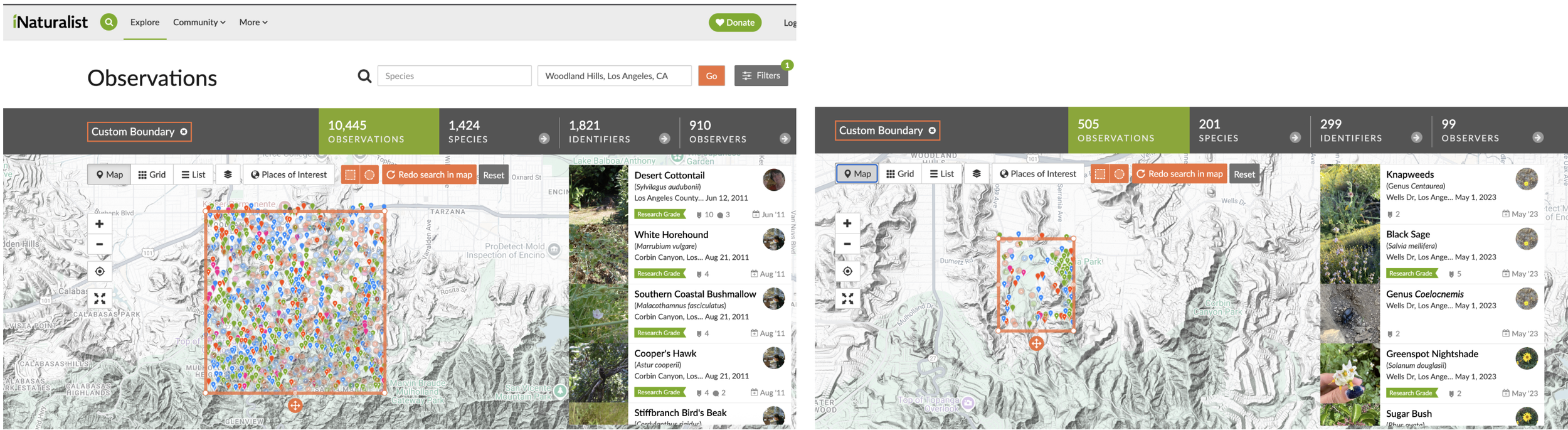The height and width of the screenshot is (430, 1568).
Task: Click Redo search in map, right screenshot
Action: coord(1180,174)
